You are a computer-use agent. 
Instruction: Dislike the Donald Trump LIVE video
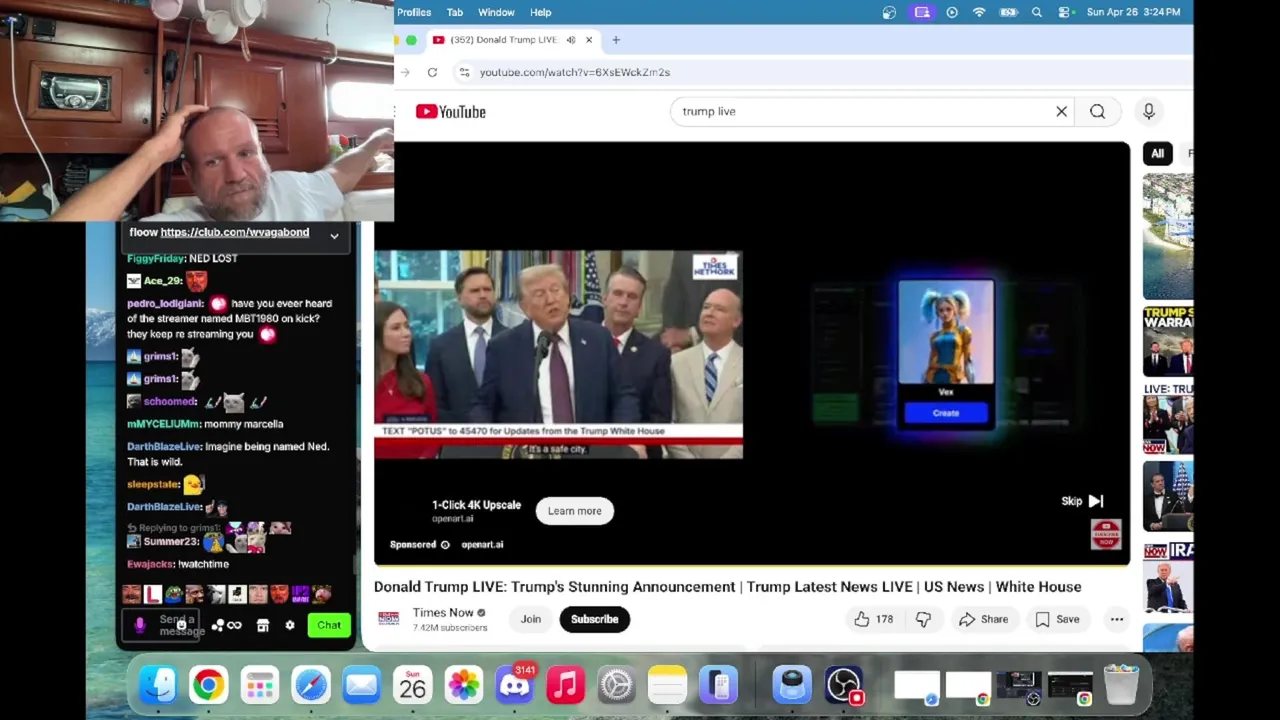click(923, 619)
